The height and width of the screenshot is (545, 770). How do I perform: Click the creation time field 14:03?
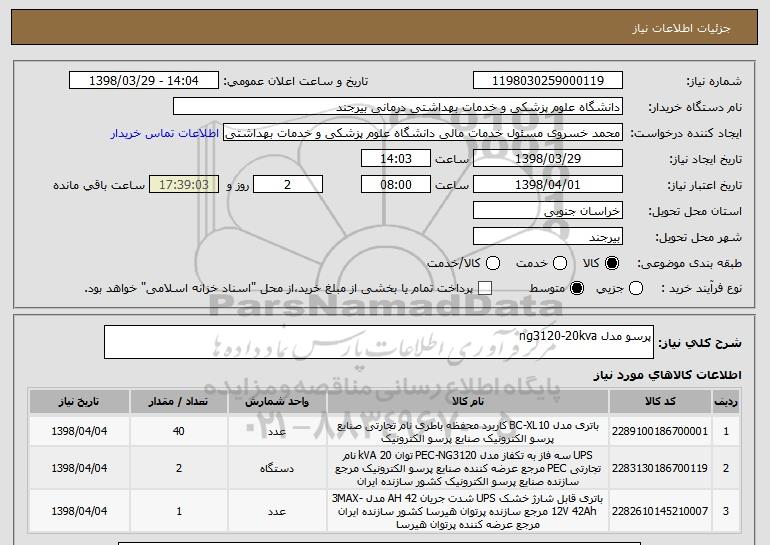396,159
